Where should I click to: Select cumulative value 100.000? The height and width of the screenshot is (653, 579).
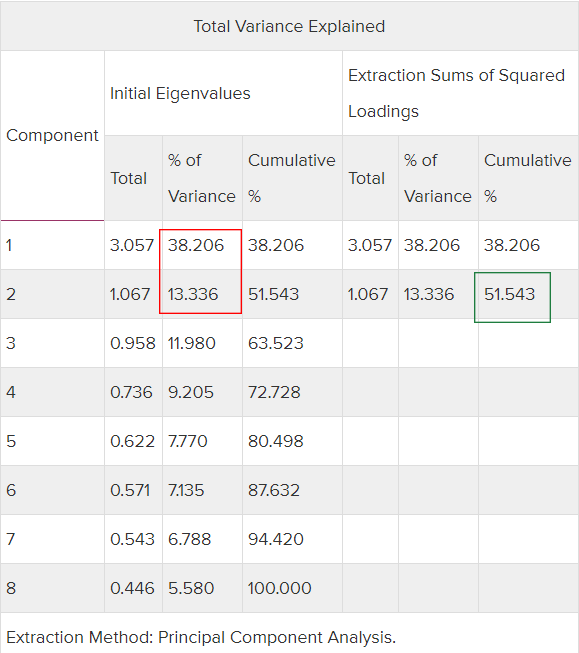[x=280, y=588]
